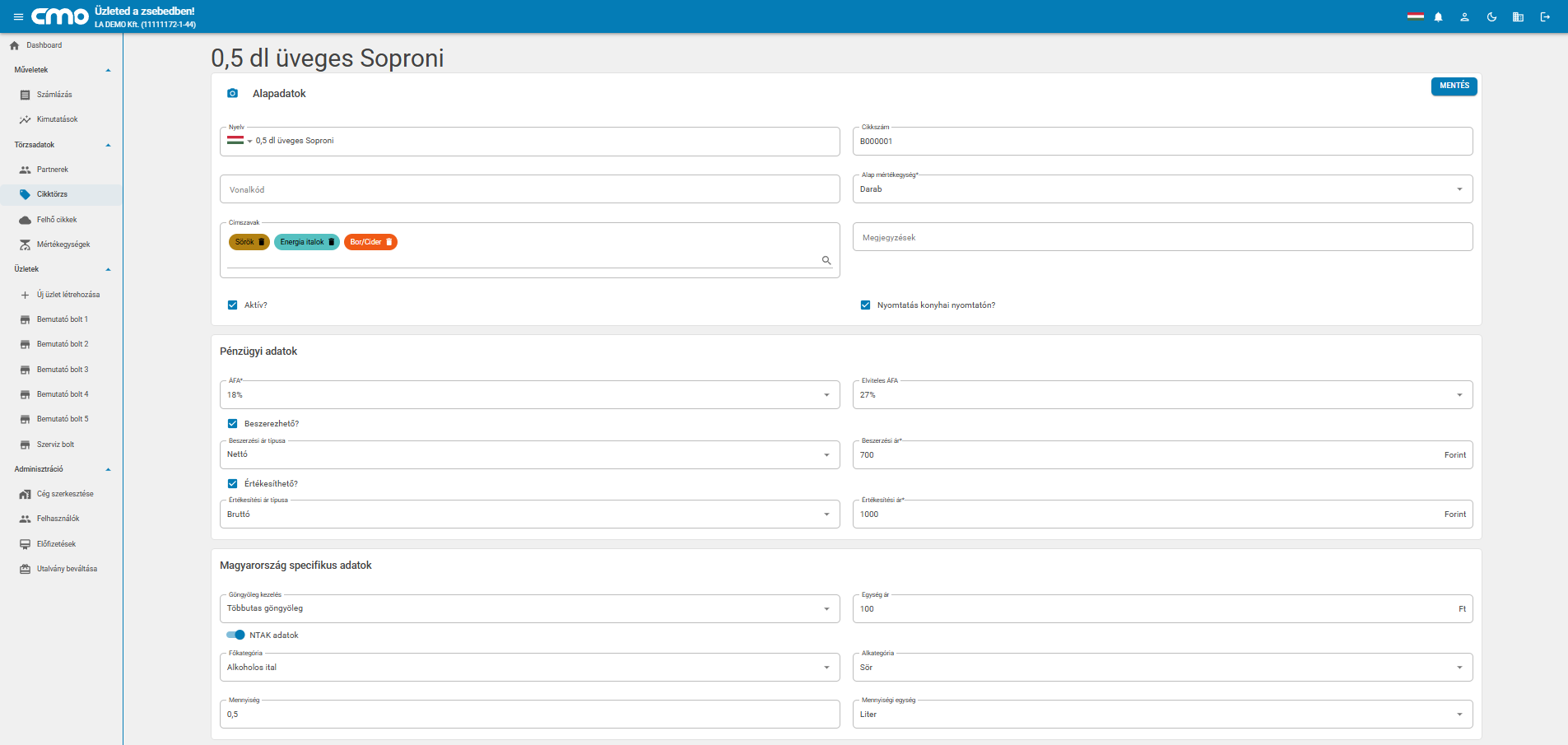Open the ÁFA 18% dropdown

tap(530, 395)
